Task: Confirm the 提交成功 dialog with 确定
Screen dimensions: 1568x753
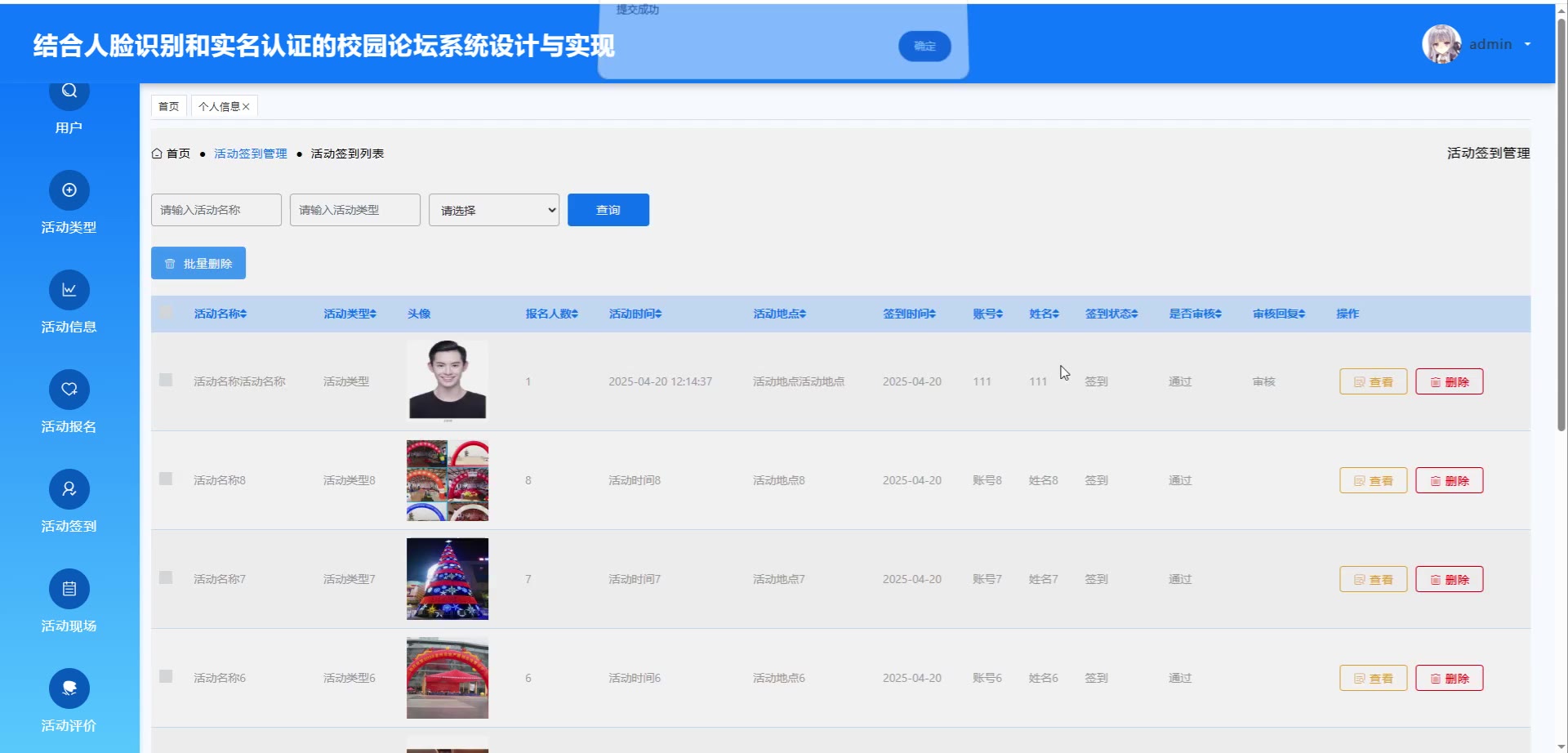Action: (x=924, y=46)
